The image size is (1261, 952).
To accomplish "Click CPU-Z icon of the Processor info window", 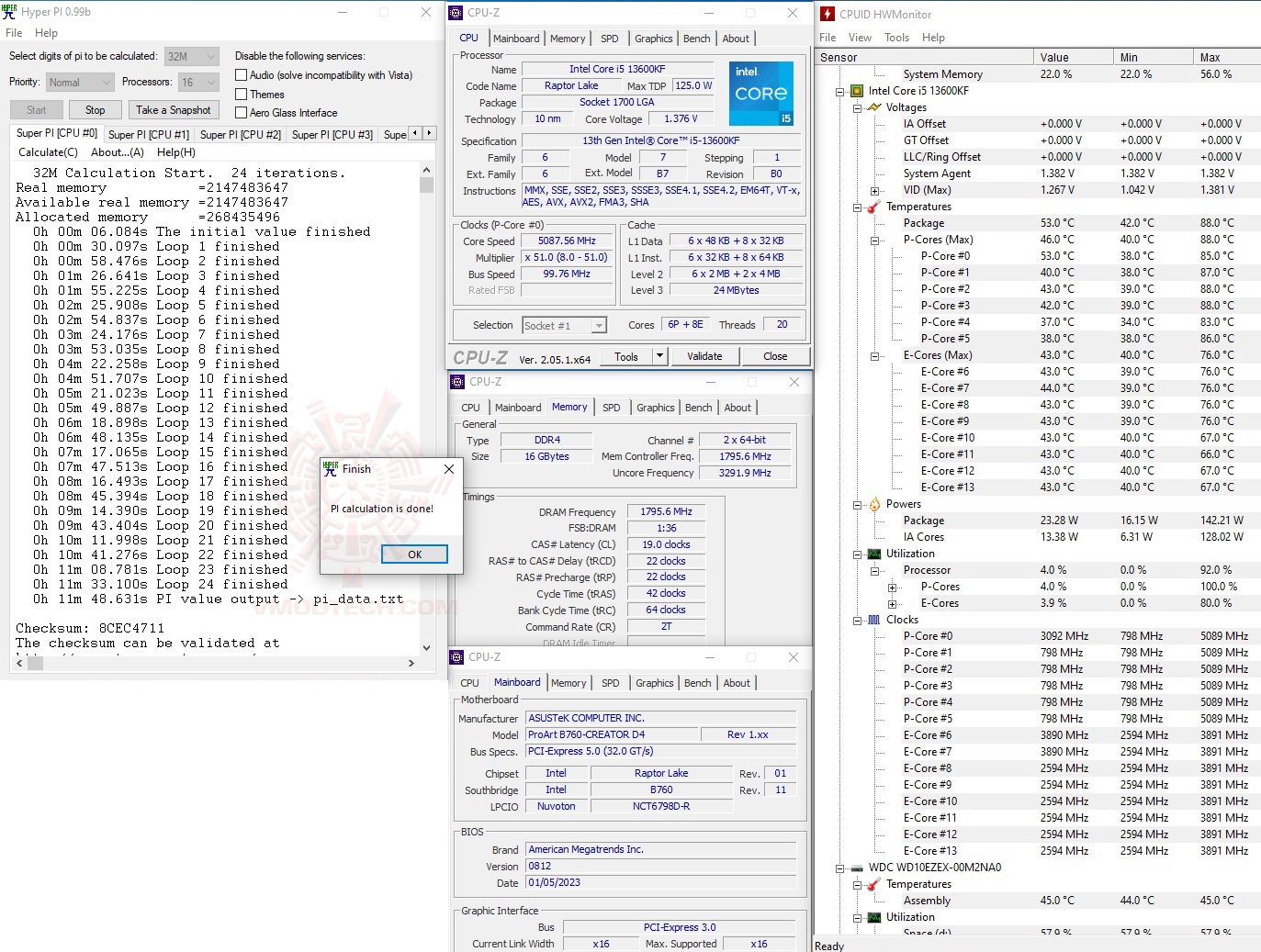I will click(456, 13).
